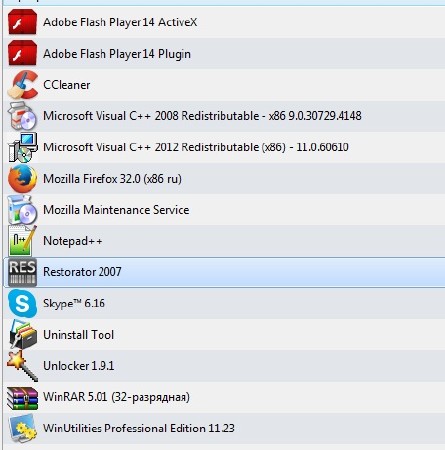This screenshot has height=450, width=445.
Task: Select the 'Adobe Flash Player 14 Plugin' entry
Action: pos(117,54)
